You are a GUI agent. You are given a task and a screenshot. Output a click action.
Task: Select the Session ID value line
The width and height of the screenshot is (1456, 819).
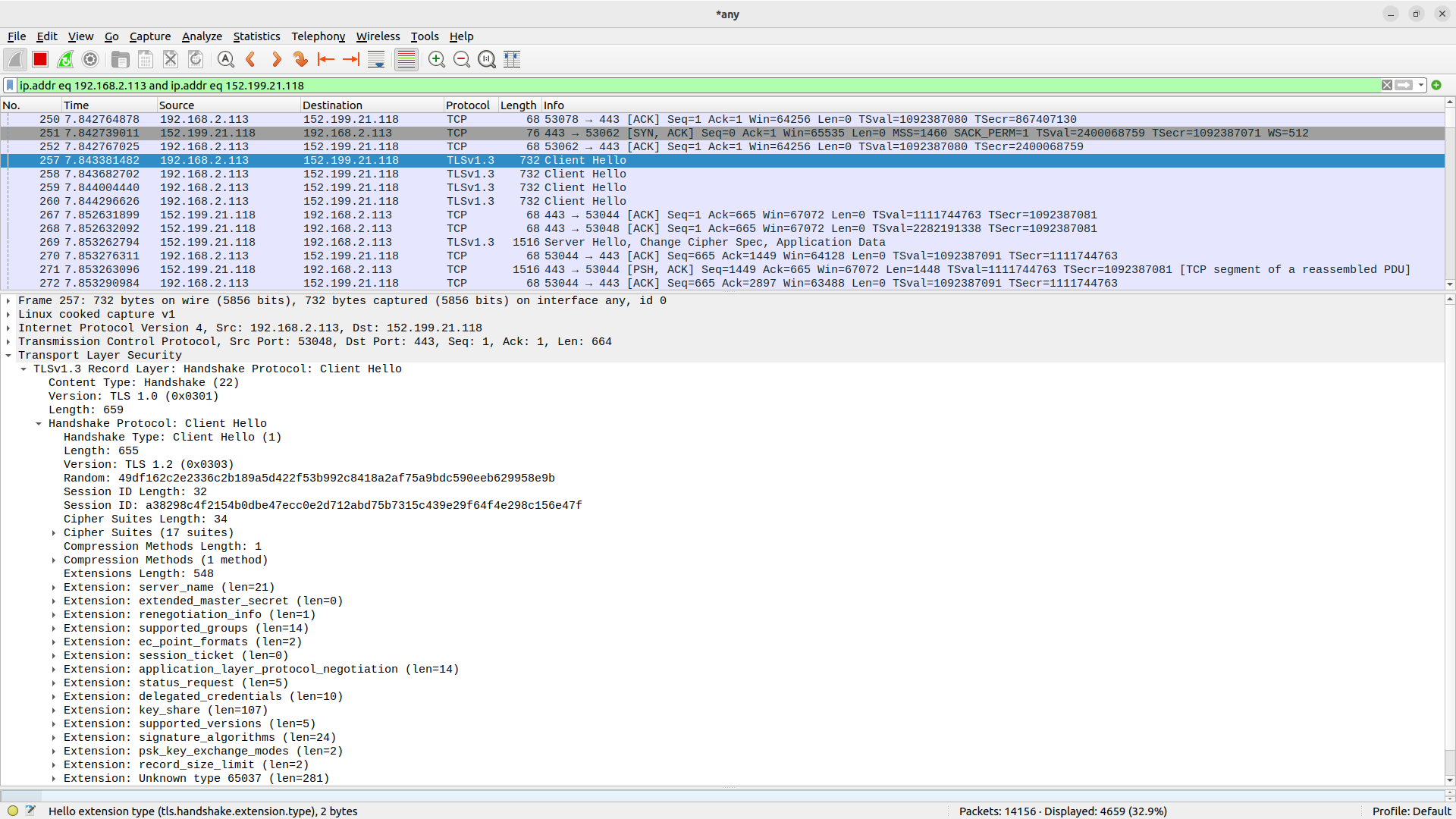click(323, 506)
